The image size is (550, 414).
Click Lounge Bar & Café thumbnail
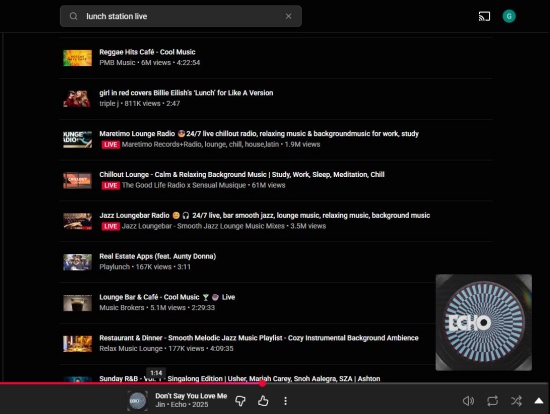coord(78,303)
